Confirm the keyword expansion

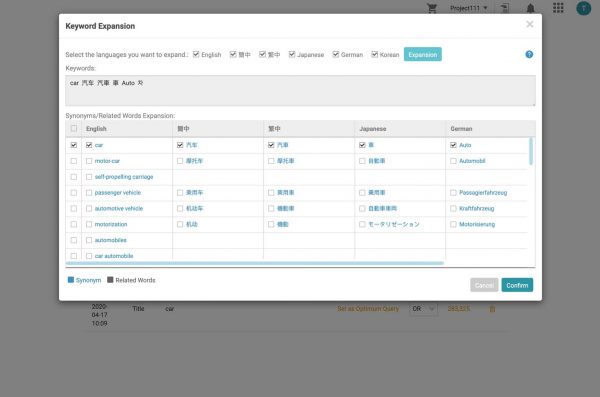click(x=517, y=285)
